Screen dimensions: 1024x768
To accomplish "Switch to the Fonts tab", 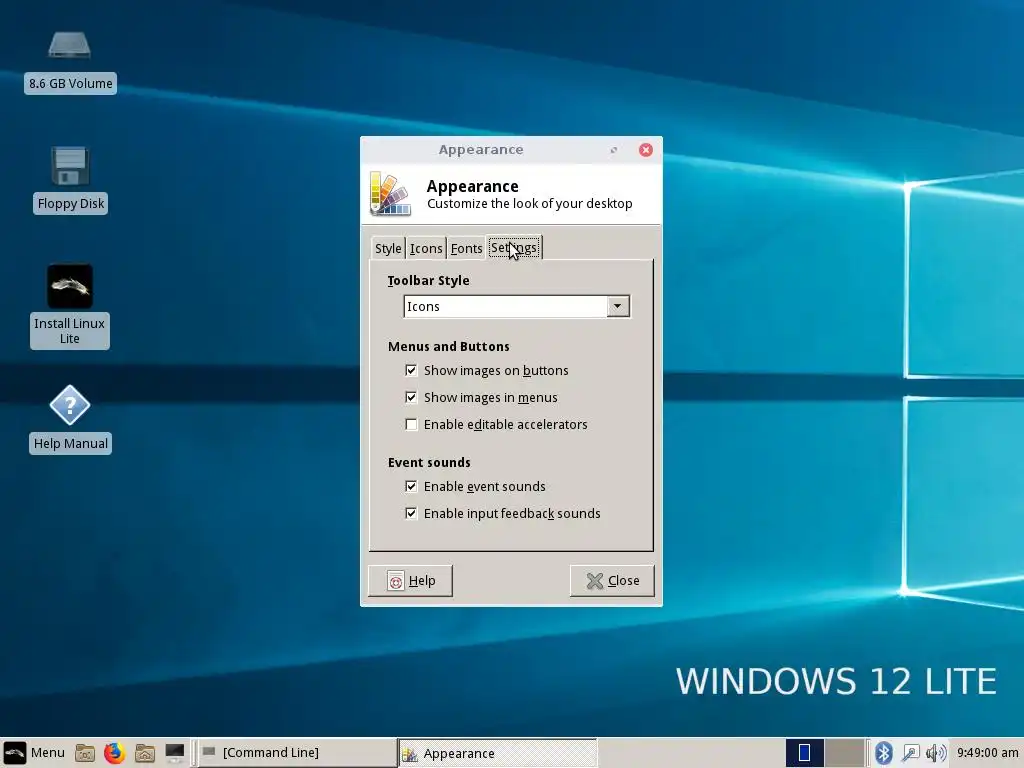I will tap(466, 248).
